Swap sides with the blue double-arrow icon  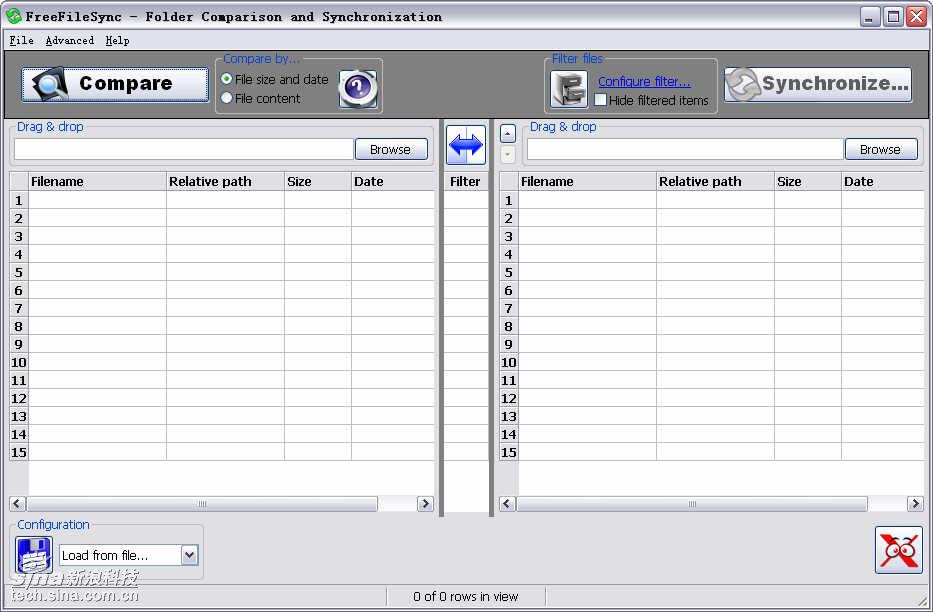tap(466, 145)
